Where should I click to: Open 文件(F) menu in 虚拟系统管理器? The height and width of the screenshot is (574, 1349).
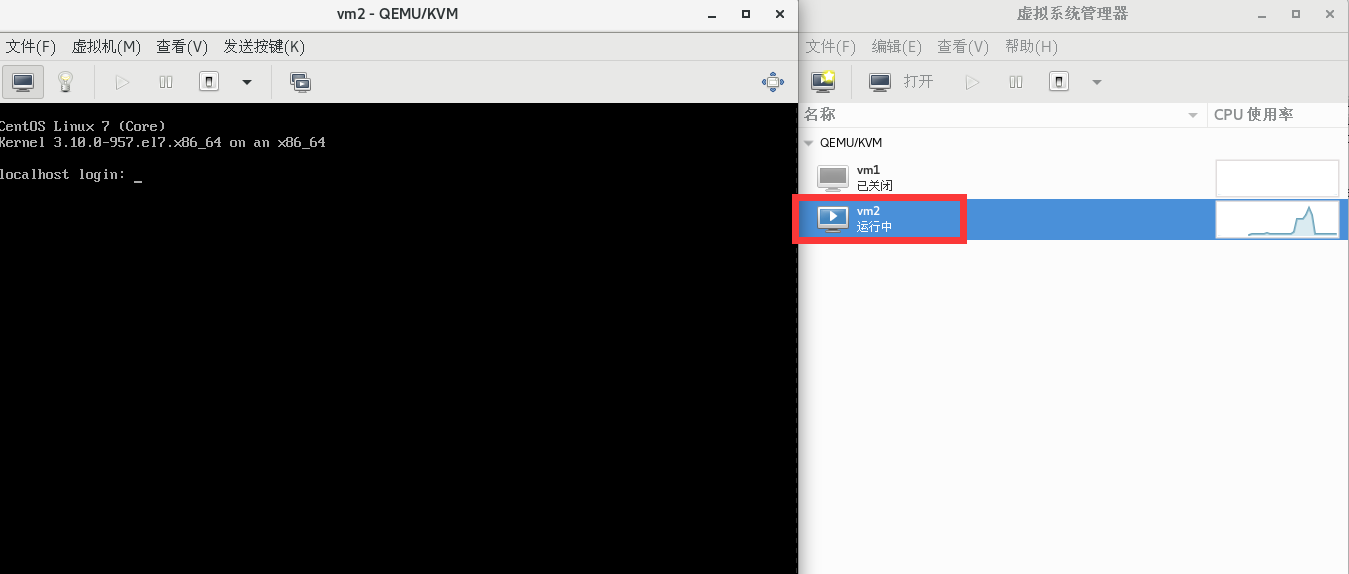click(831, 47)
